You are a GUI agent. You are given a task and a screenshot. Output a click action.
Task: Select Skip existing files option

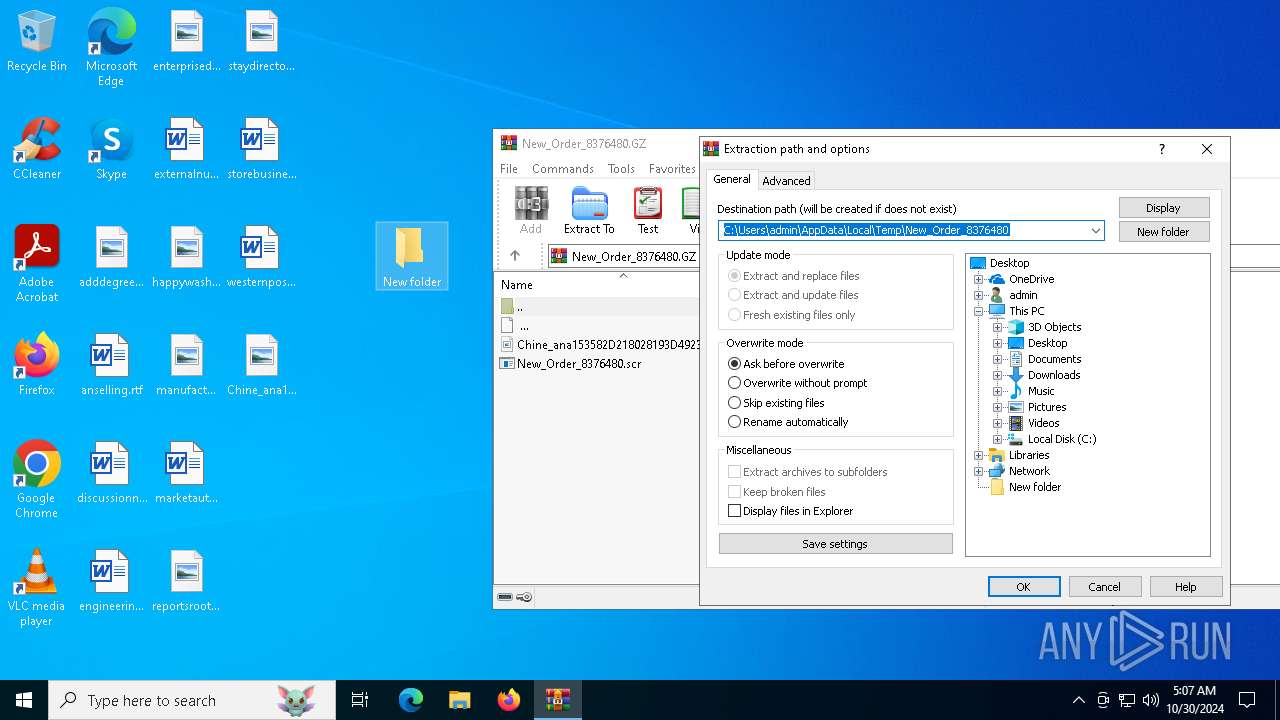[x=776, y=403]
